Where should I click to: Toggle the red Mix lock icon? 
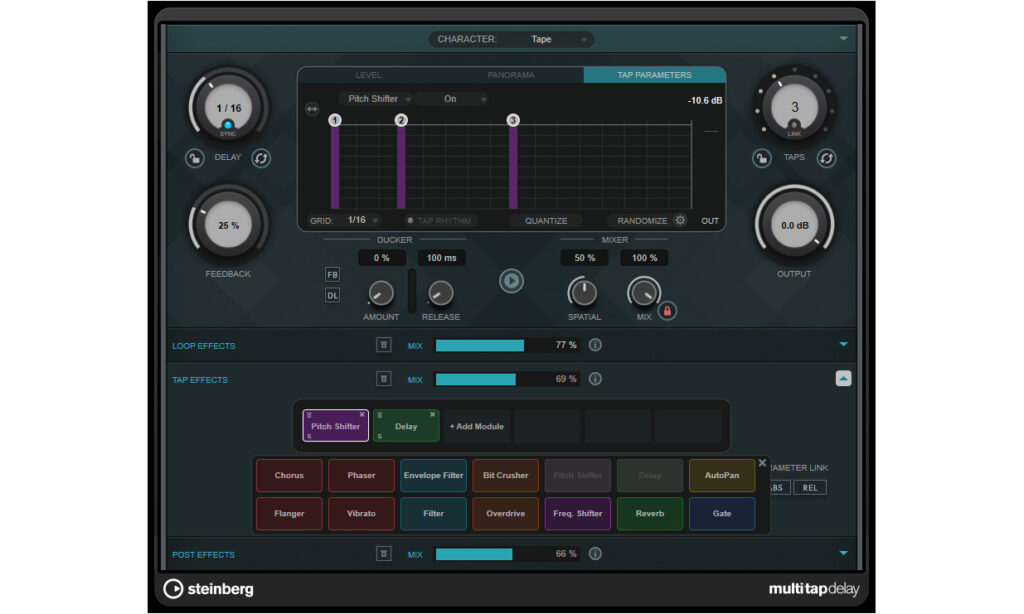point(667,311)
